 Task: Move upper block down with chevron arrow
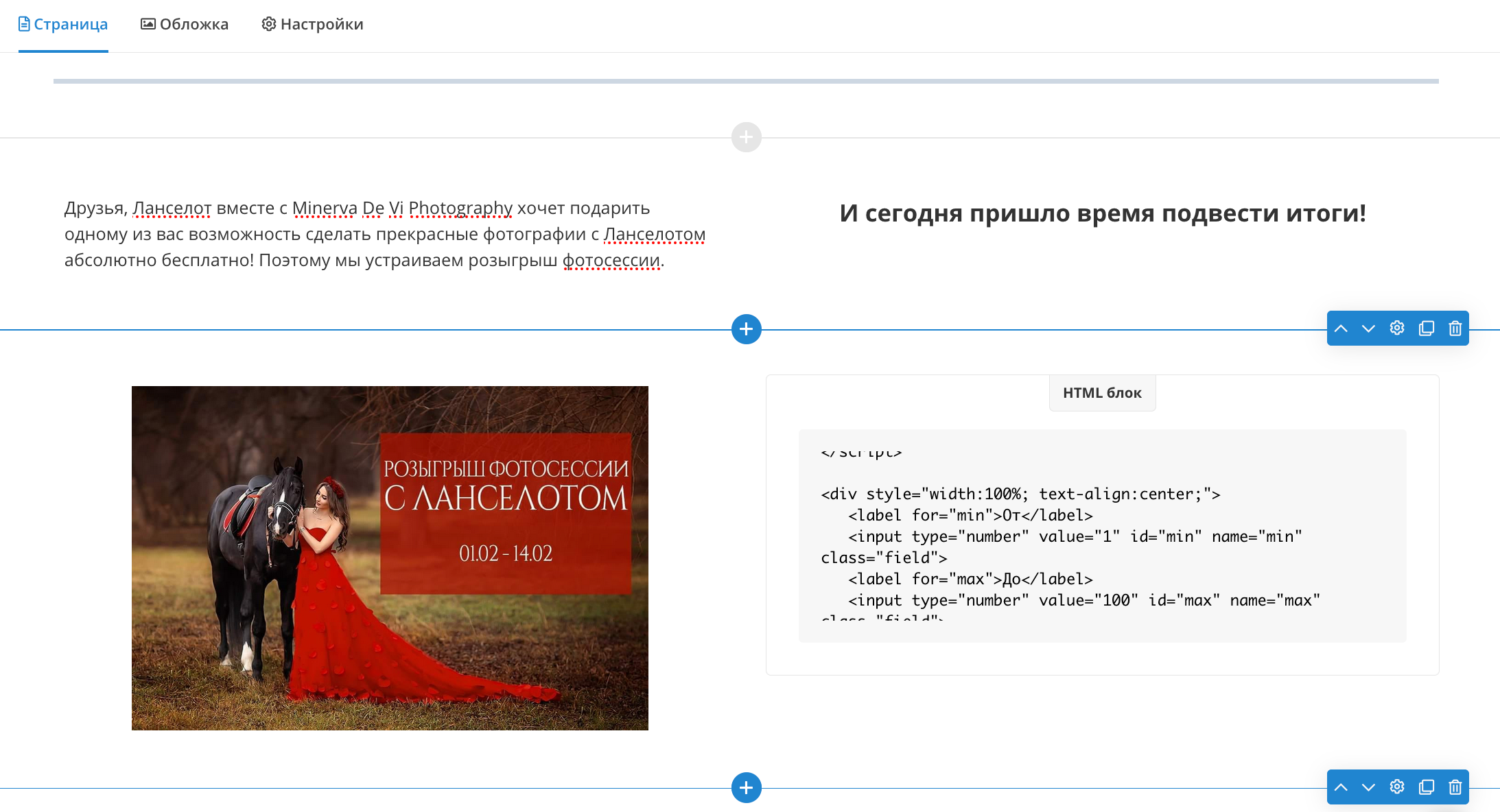(x=1368, y=329)
